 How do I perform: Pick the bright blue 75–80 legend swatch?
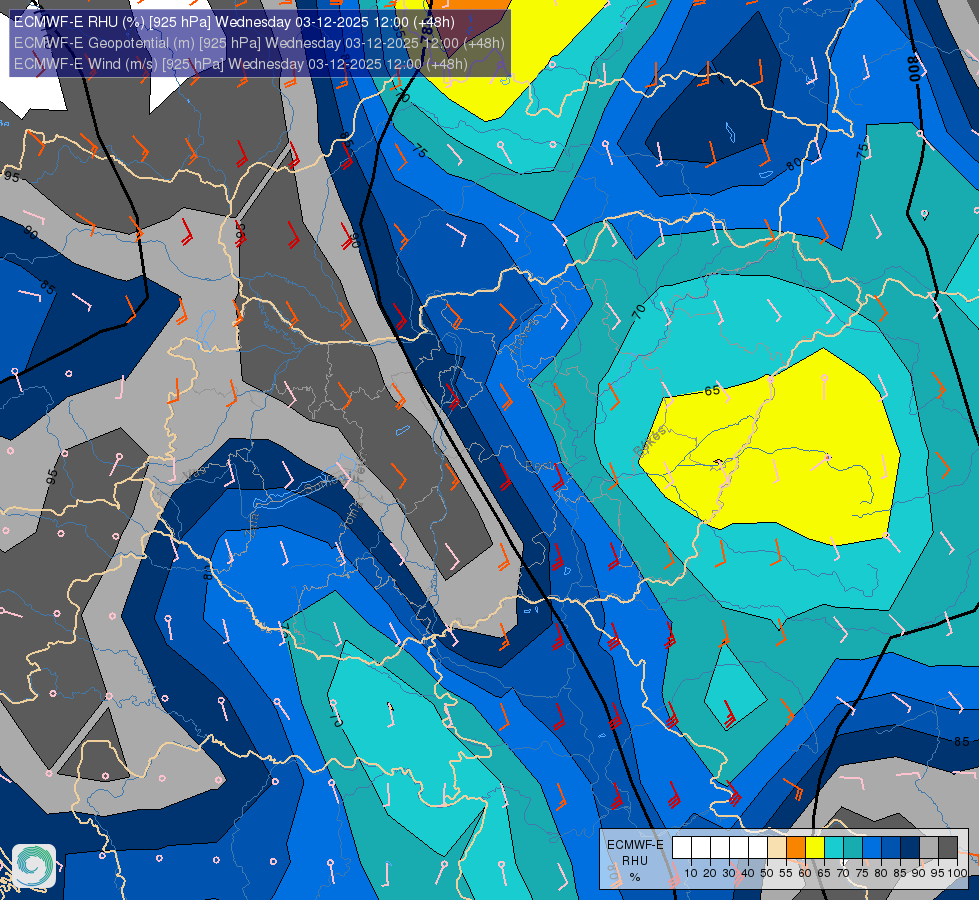click(872, 847)
